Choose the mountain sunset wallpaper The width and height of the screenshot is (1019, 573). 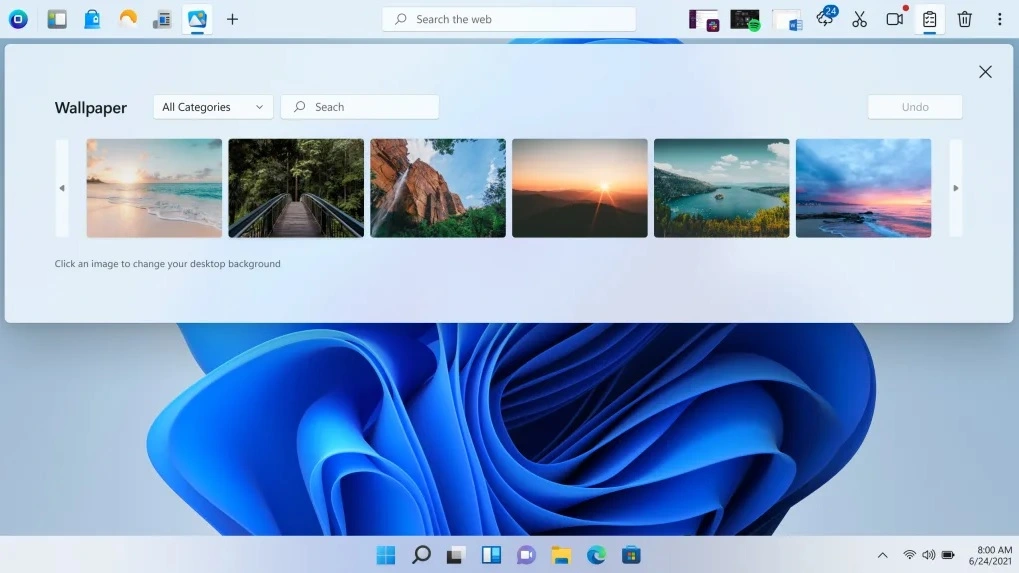580,188
